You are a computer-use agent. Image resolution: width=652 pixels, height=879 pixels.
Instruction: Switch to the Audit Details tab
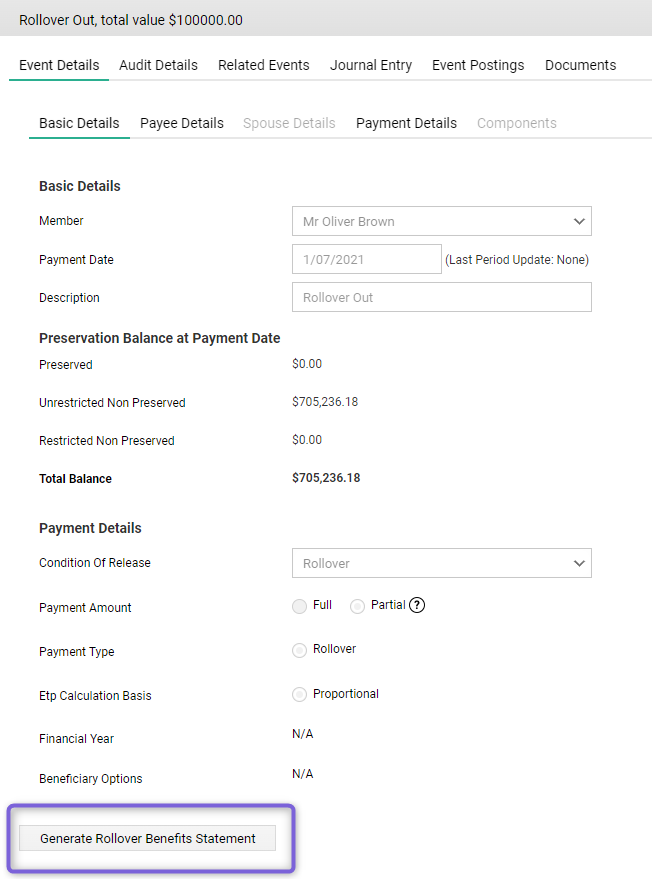pos(158,65)
